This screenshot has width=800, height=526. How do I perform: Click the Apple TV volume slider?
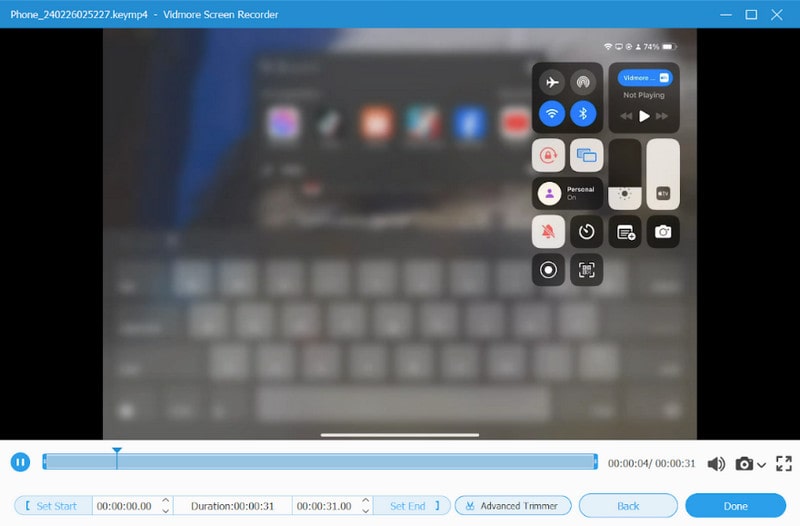coord(663,174)
